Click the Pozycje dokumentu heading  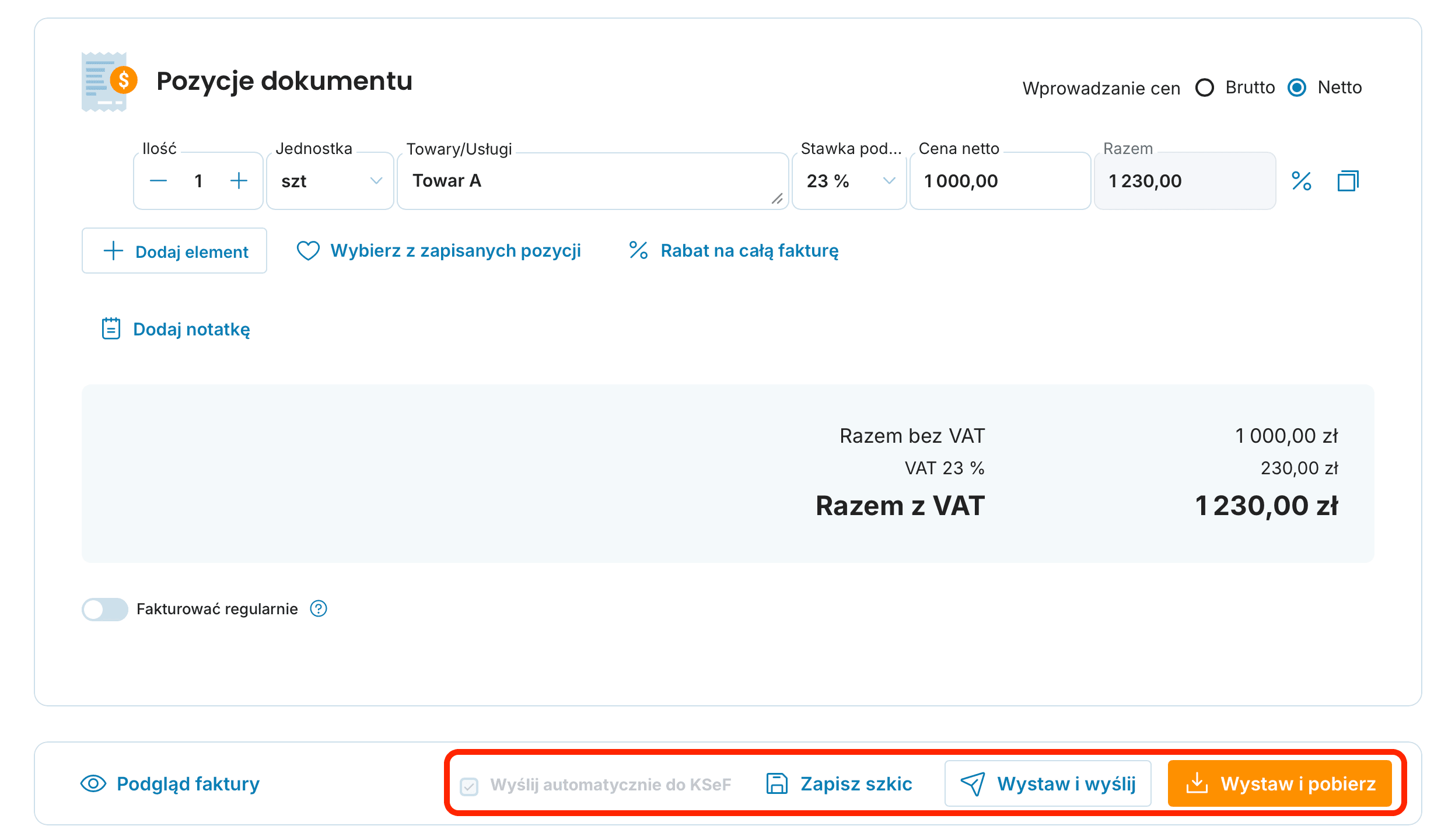pyautogui.click(x=284, y=81)
